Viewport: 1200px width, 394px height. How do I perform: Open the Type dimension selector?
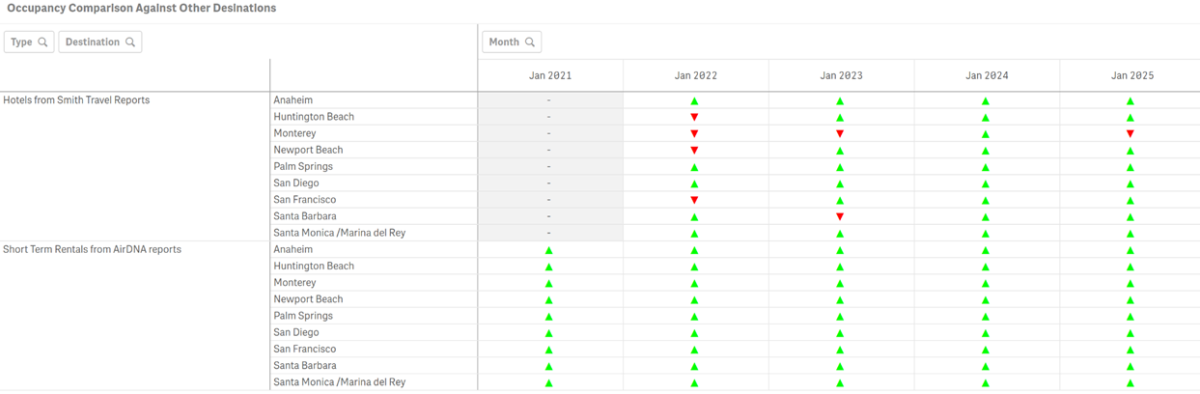coord(30,42)
